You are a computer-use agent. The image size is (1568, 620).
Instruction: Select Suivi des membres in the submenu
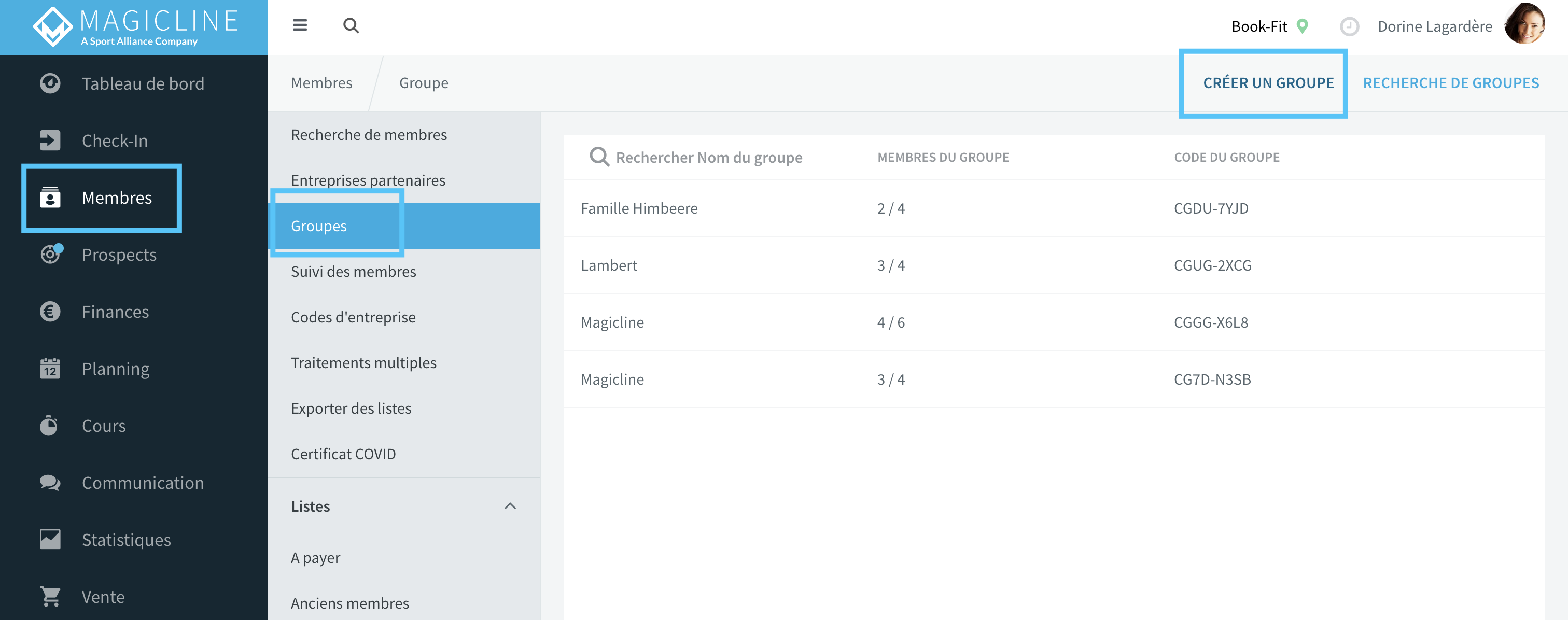(353, 271)
